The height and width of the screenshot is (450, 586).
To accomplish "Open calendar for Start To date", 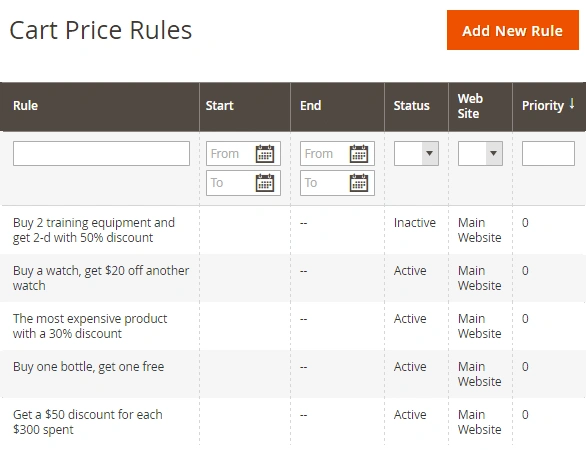I will [x=265, y=183].
